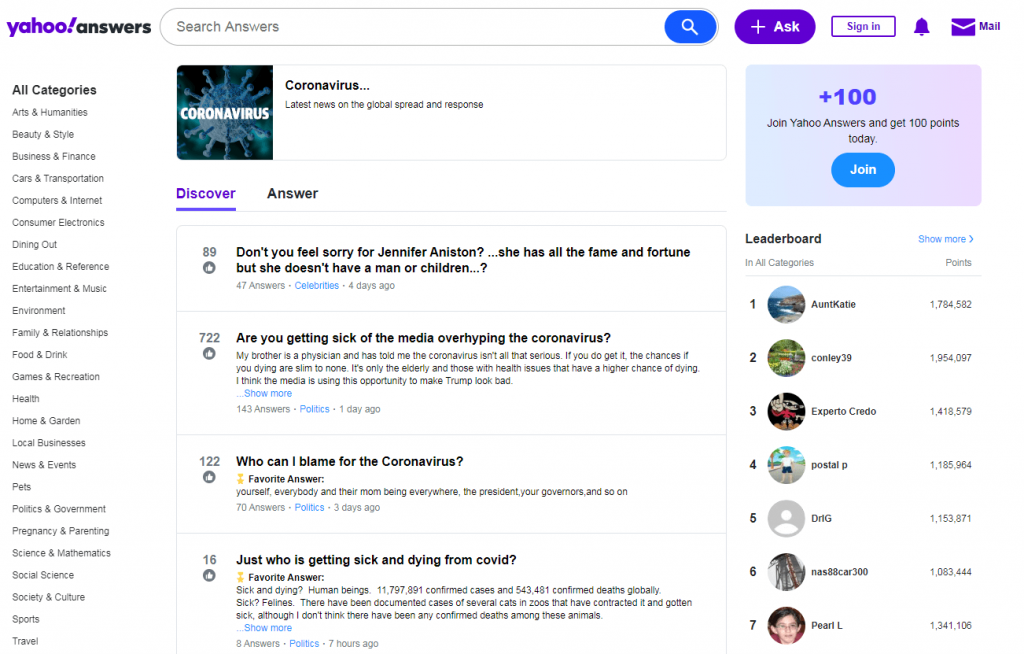Open Family & Relationships category
The width and height of the screenshot is (1024, 654).
[x=60, y=333]
